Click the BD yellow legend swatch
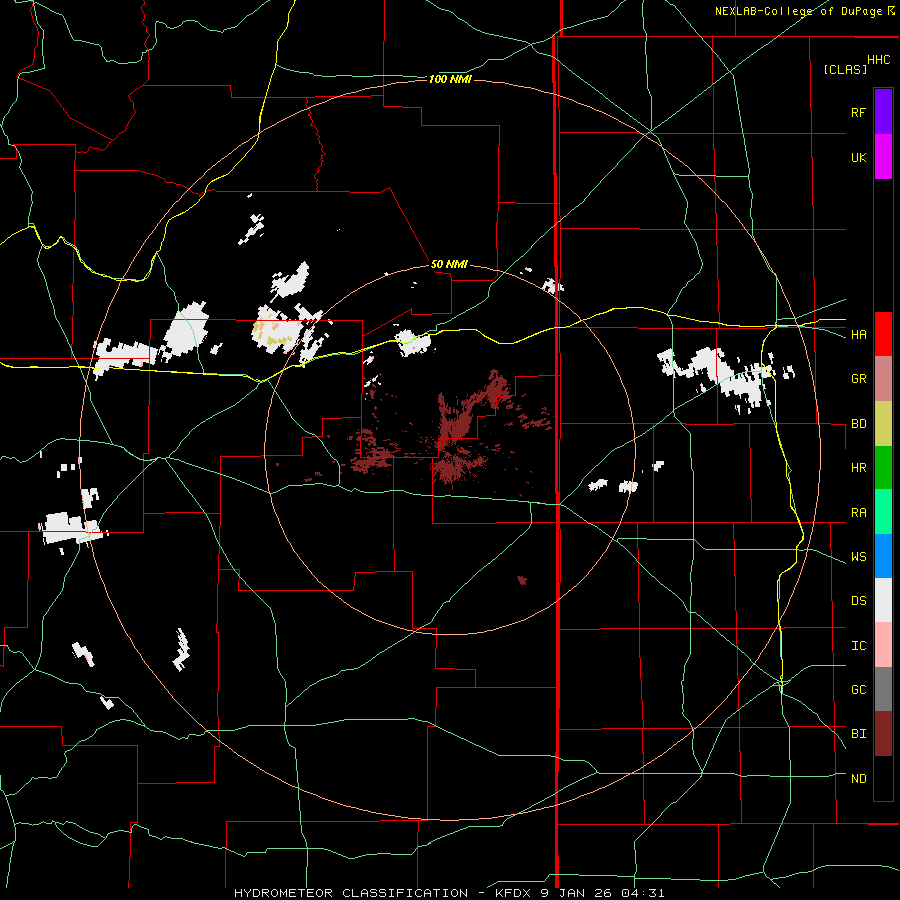The width and height of the screenshot is (900, 900). 883,424
